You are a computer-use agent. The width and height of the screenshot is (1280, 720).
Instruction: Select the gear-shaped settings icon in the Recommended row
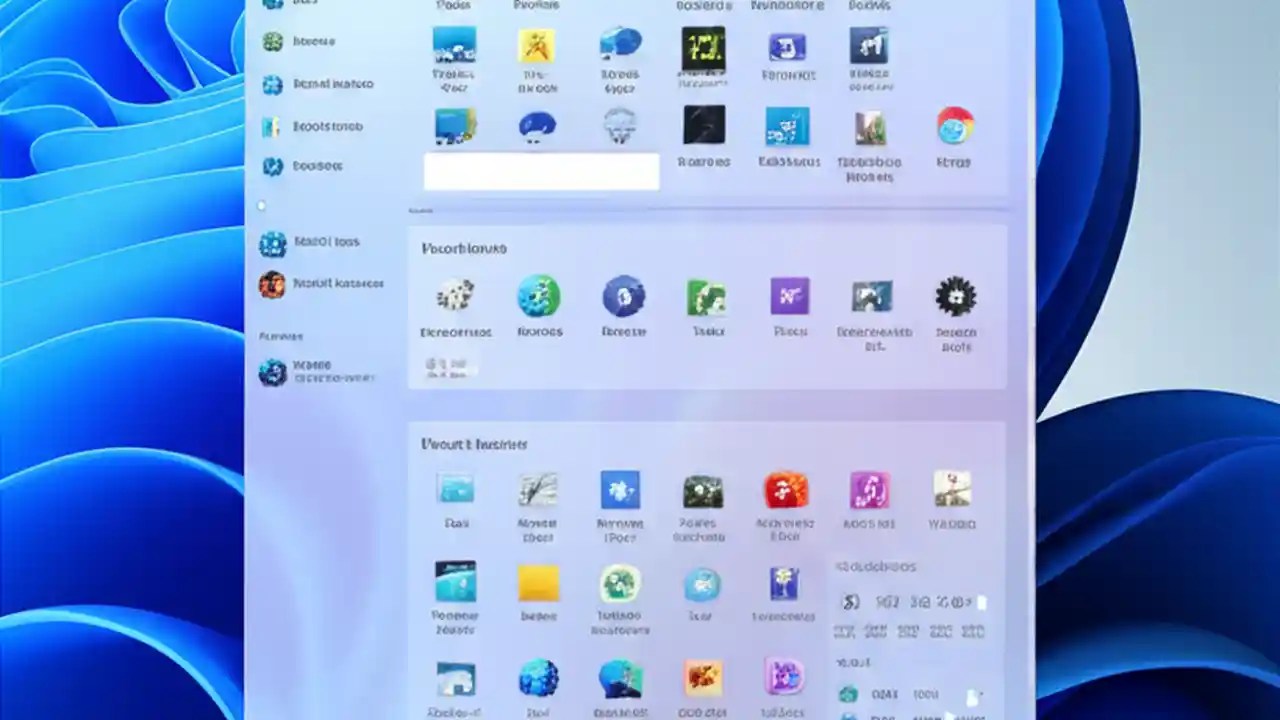coord(955,296)
